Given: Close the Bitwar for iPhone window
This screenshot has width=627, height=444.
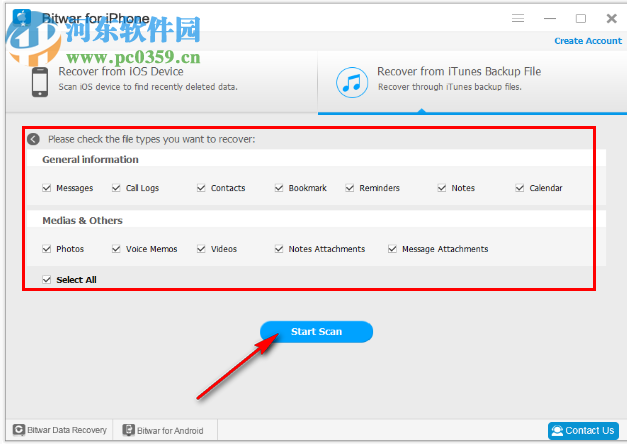Looking at the screenshot, I should click(611, 18).
